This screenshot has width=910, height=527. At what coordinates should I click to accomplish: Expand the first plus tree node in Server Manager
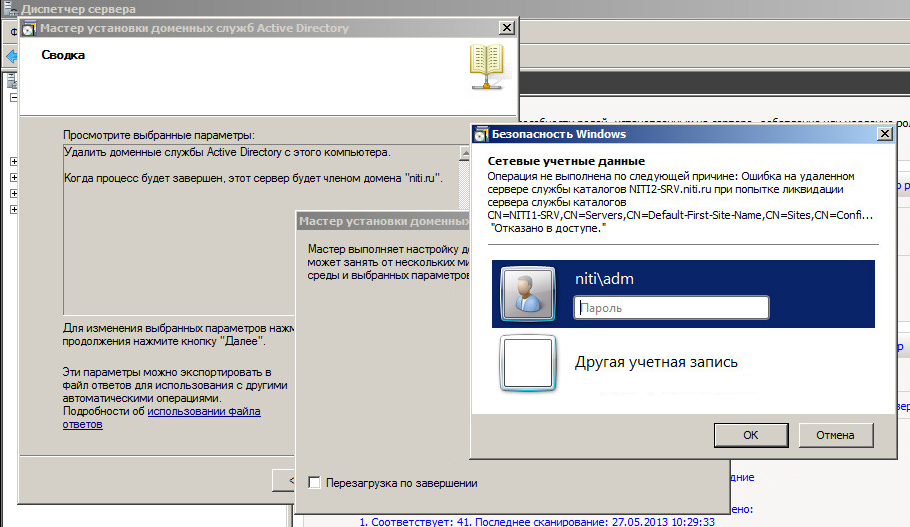coord(14,161)
